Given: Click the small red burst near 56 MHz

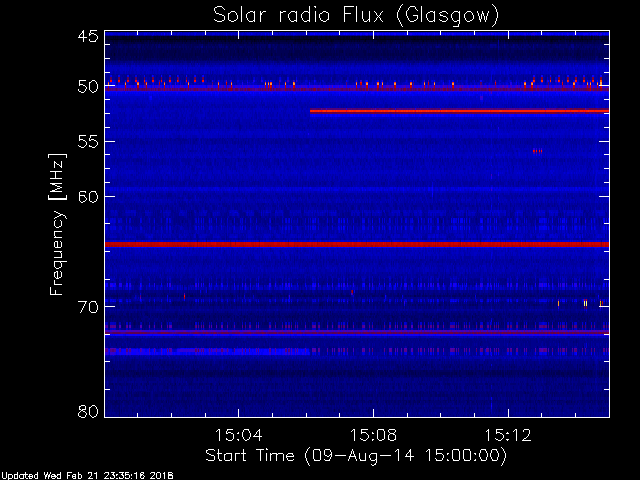Looking at the screenshot, I should point(538,151).
